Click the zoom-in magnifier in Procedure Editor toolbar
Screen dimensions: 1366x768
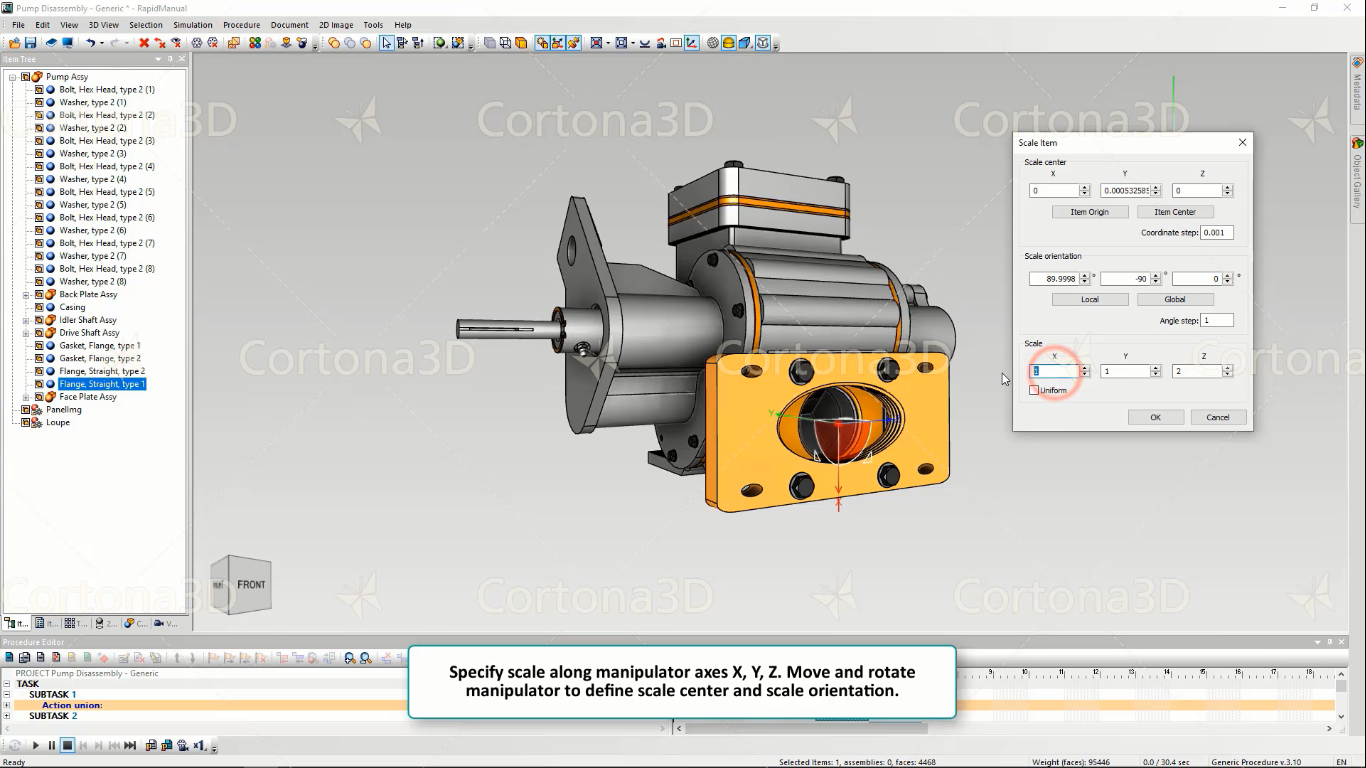coord(350,658)
